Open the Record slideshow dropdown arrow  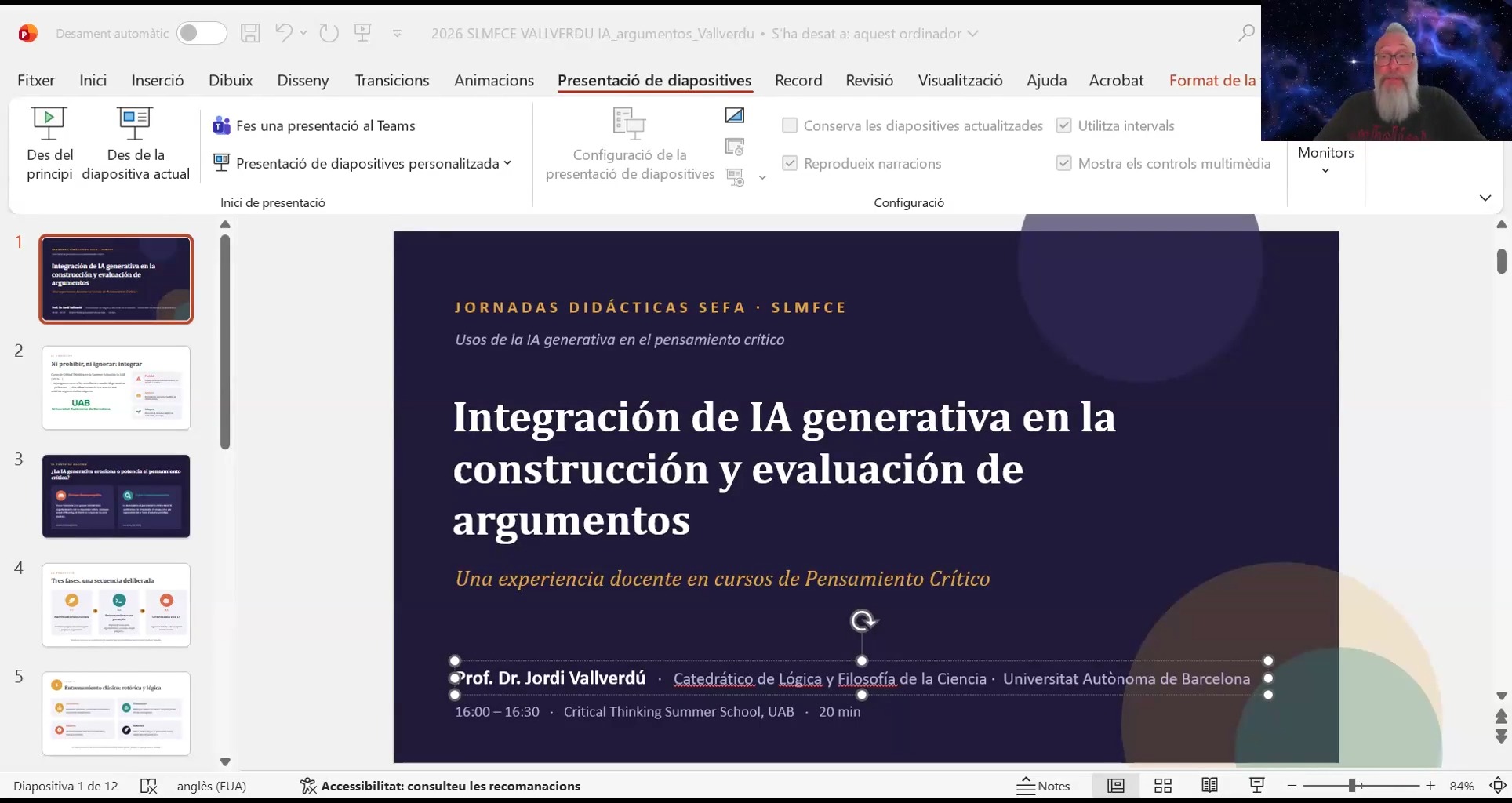(x=762, y=178)
